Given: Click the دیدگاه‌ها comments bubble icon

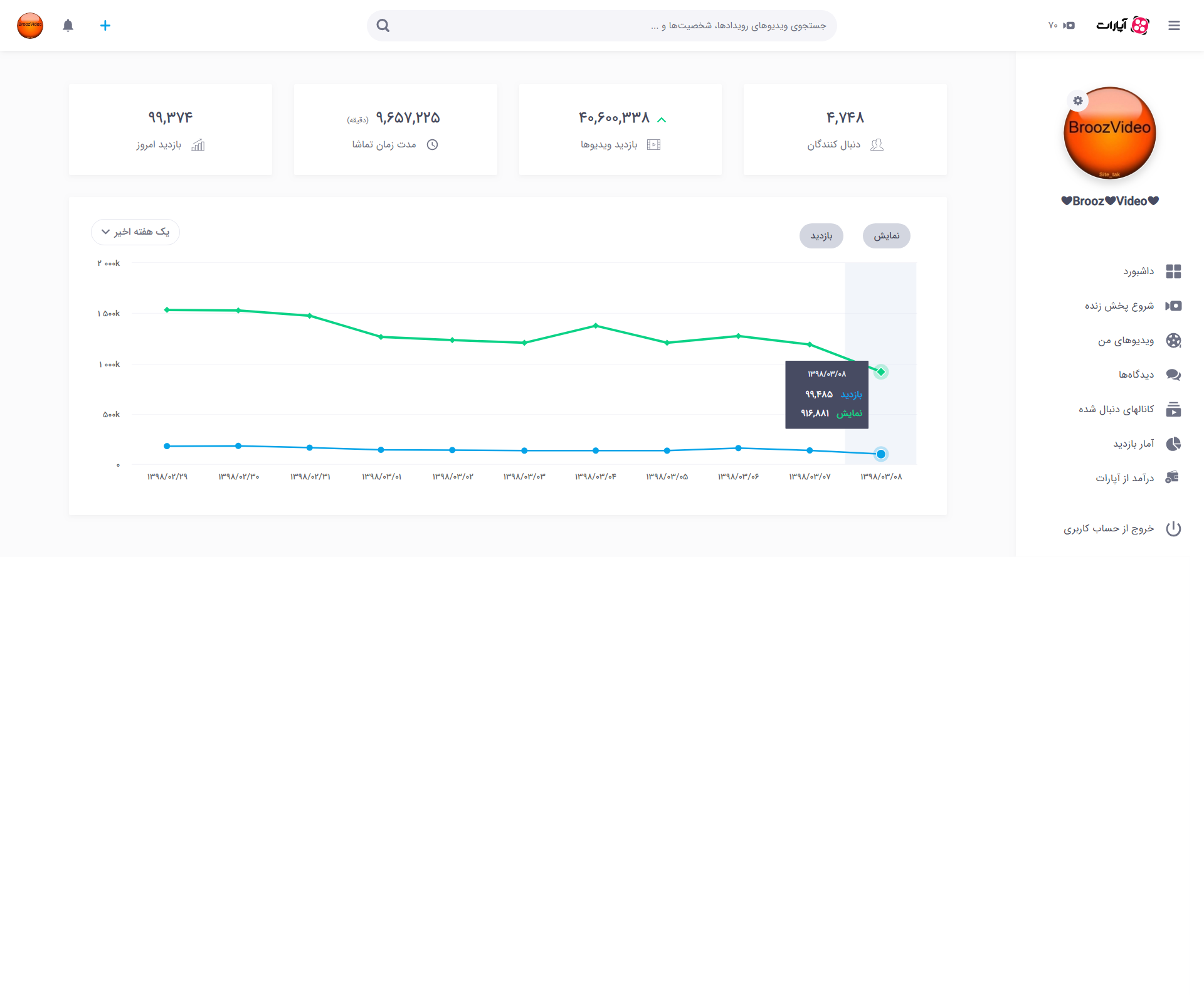Looking at the screenshot, I should pyautogui.click(x=1174, y=375).
